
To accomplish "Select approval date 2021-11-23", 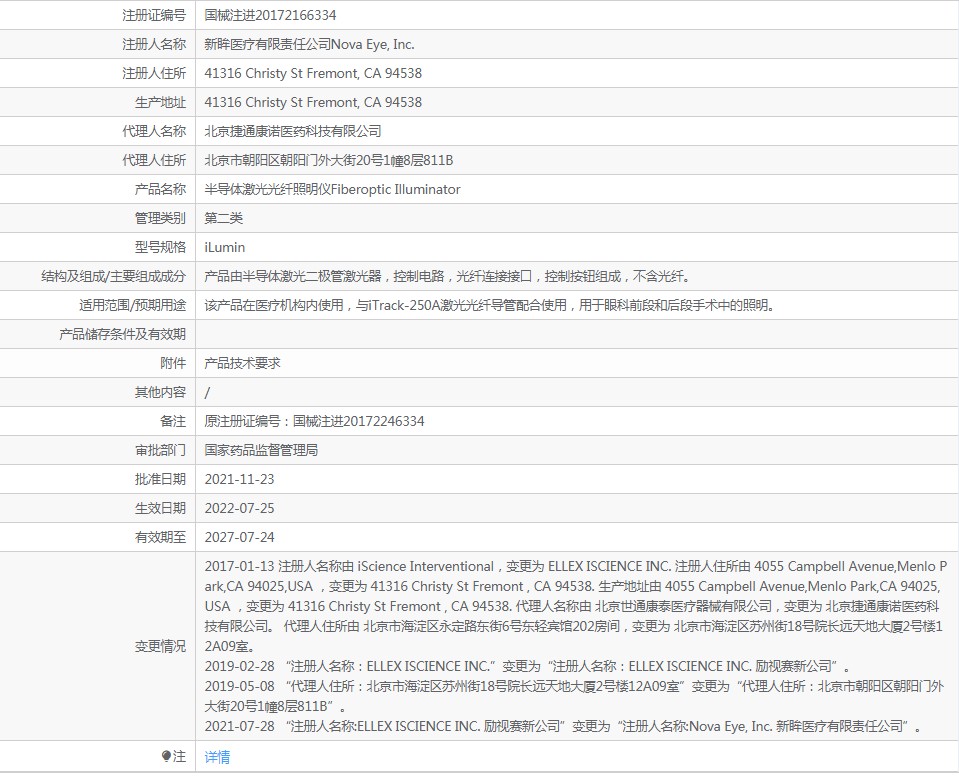I will coord(239,479).
